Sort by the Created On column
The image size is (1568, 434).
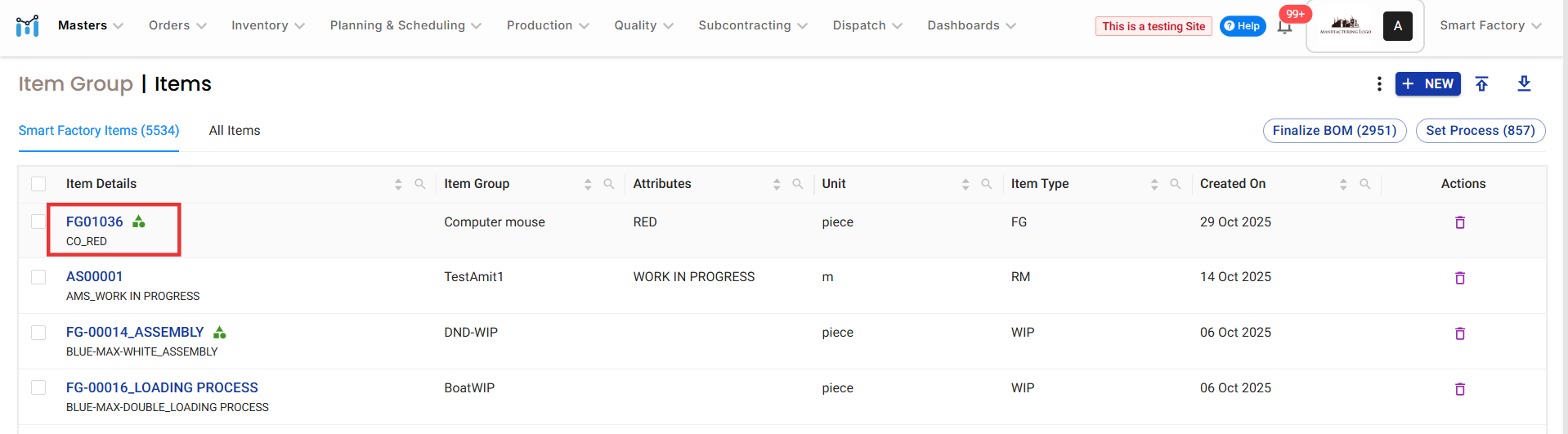1343,185
